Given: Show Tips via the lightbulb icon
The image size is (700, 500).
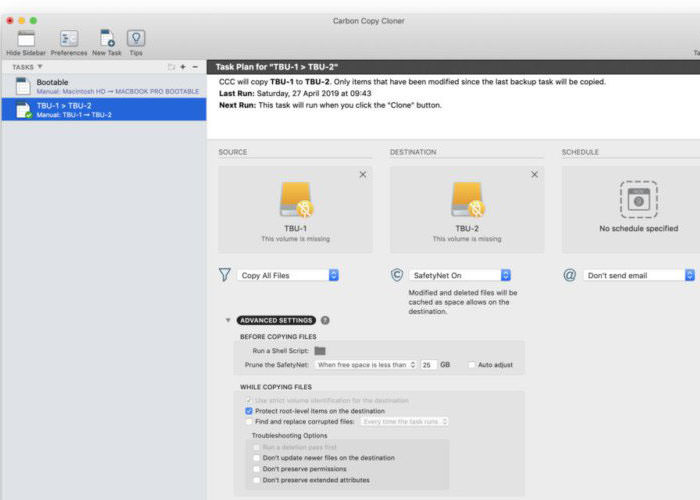Looking at the screenshot, I should (136, 38).
